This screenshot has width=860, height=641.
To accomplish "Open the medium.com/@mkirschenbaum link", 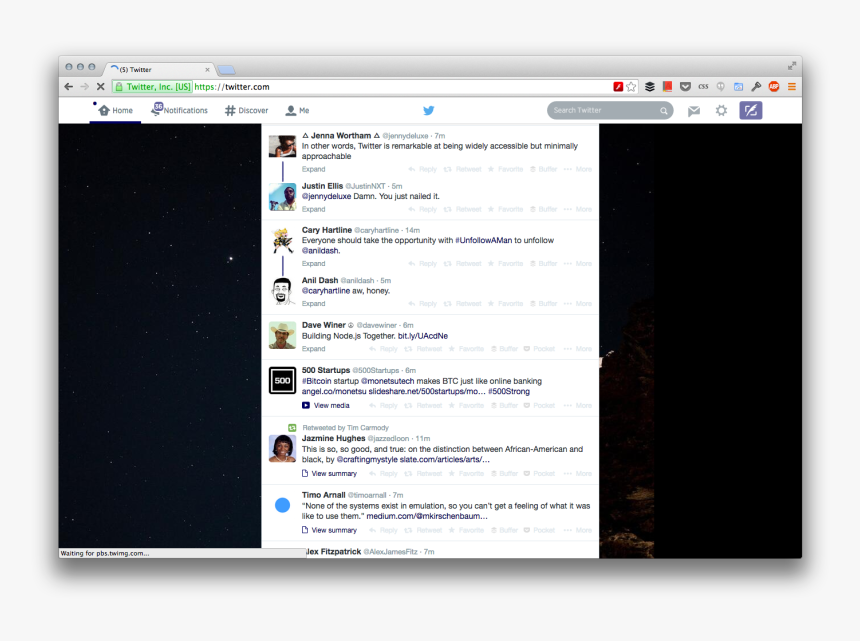I will tap(427, 516).
